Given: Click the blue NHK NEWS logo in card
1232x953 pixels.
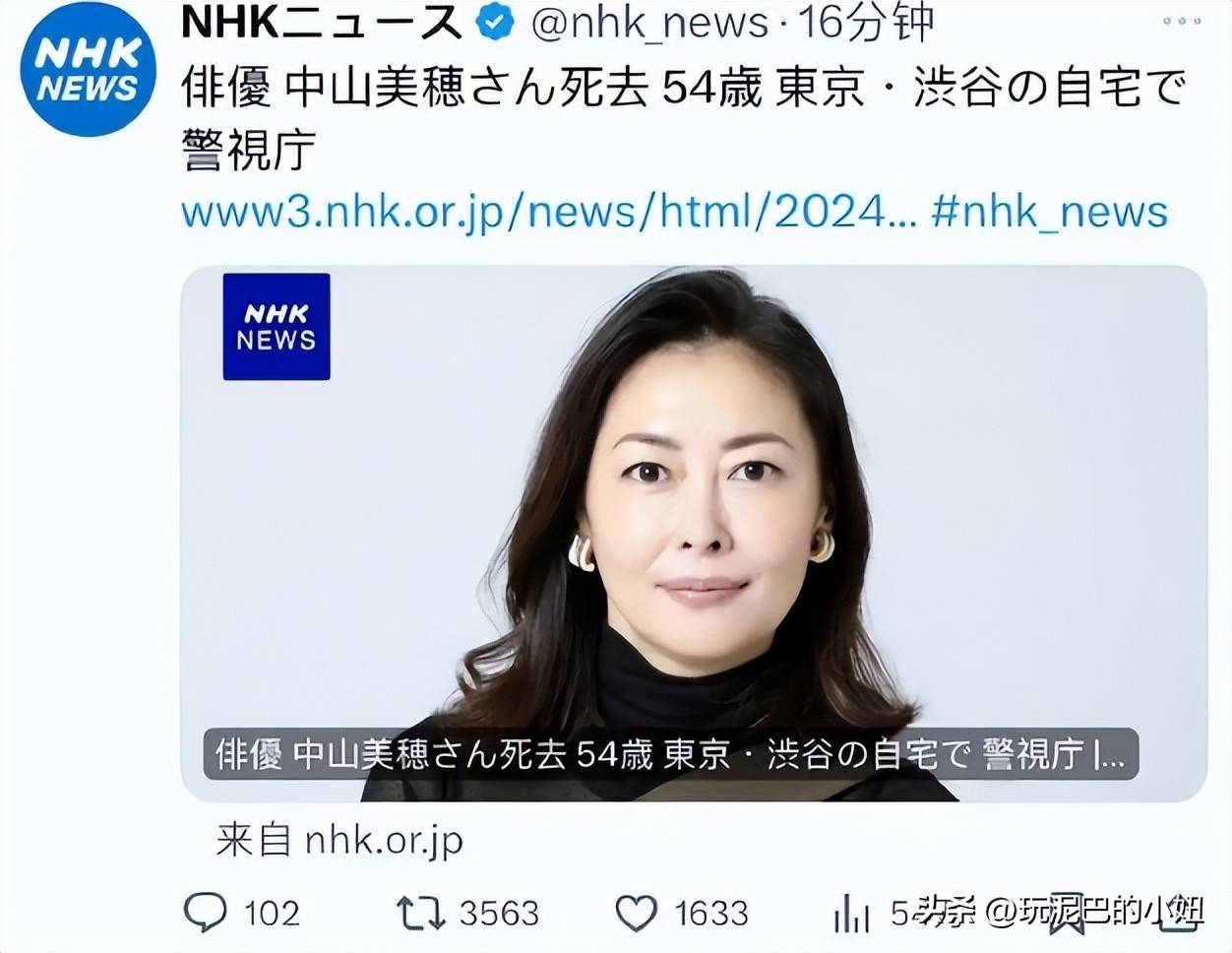Looking at the screenshot, I should click(277, 327).
